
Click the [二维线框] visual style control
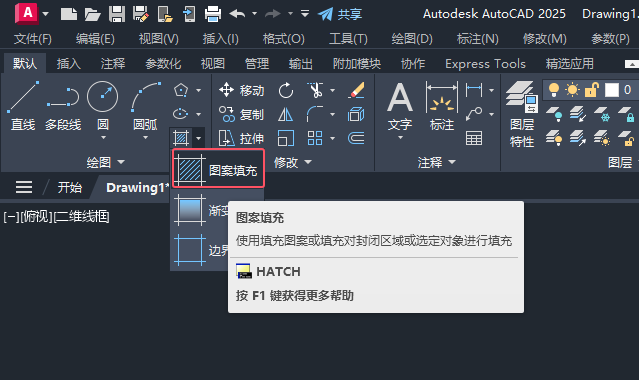82,217
